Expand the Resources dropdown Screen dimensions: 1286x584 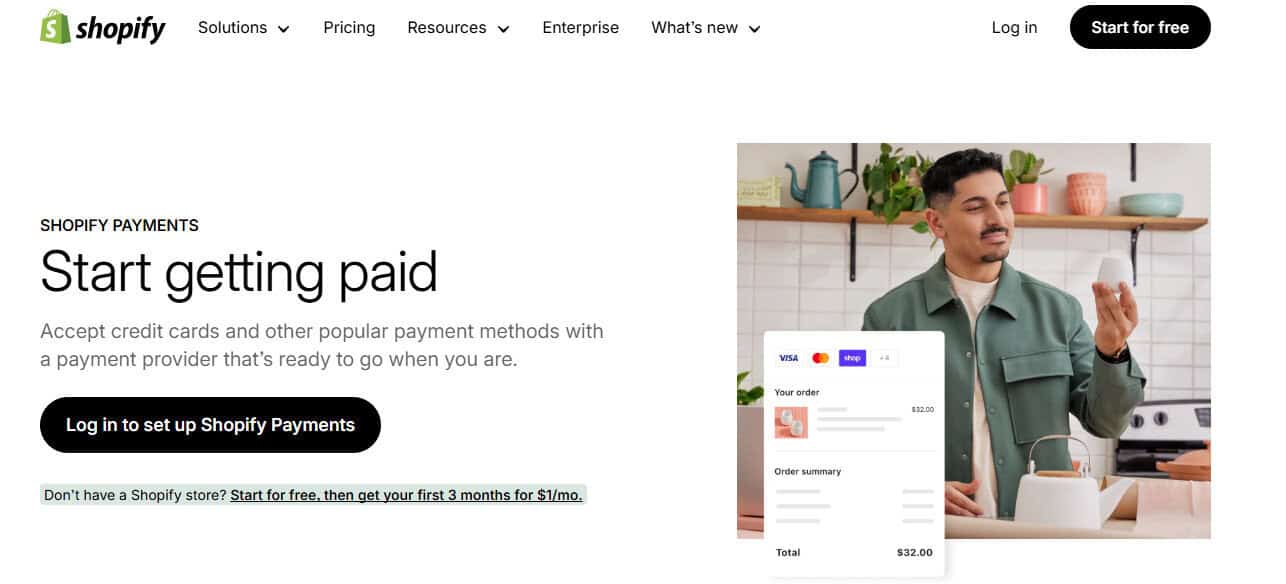(457, 28)
